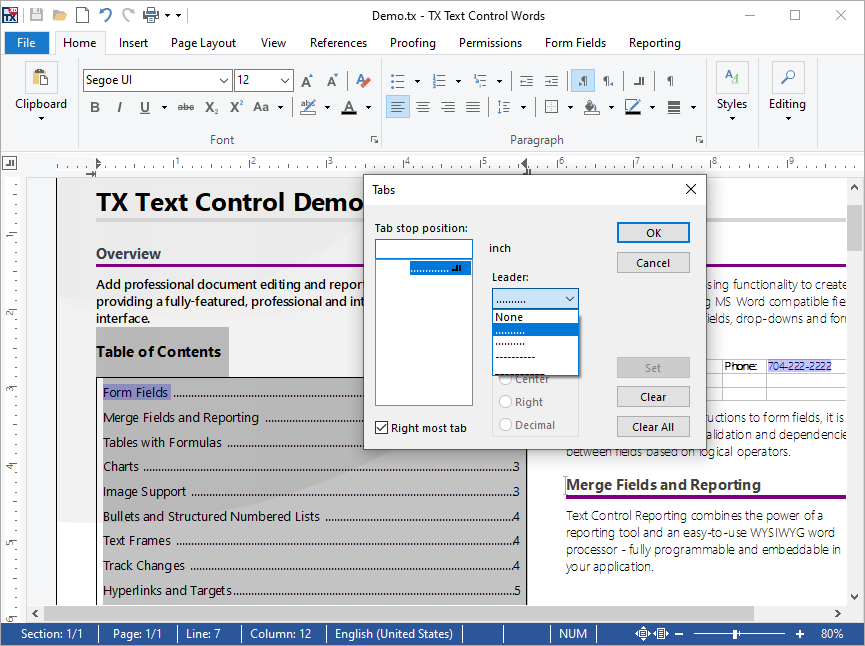The height and width of the screenshot is (646, 865).
Task: Click the Undo arrow icon
Action: click(x=105, y=15)
